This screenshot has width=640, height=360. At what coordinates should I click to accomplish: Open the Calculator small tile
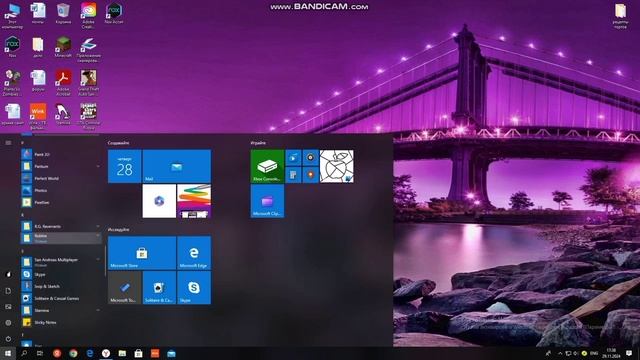293,175
